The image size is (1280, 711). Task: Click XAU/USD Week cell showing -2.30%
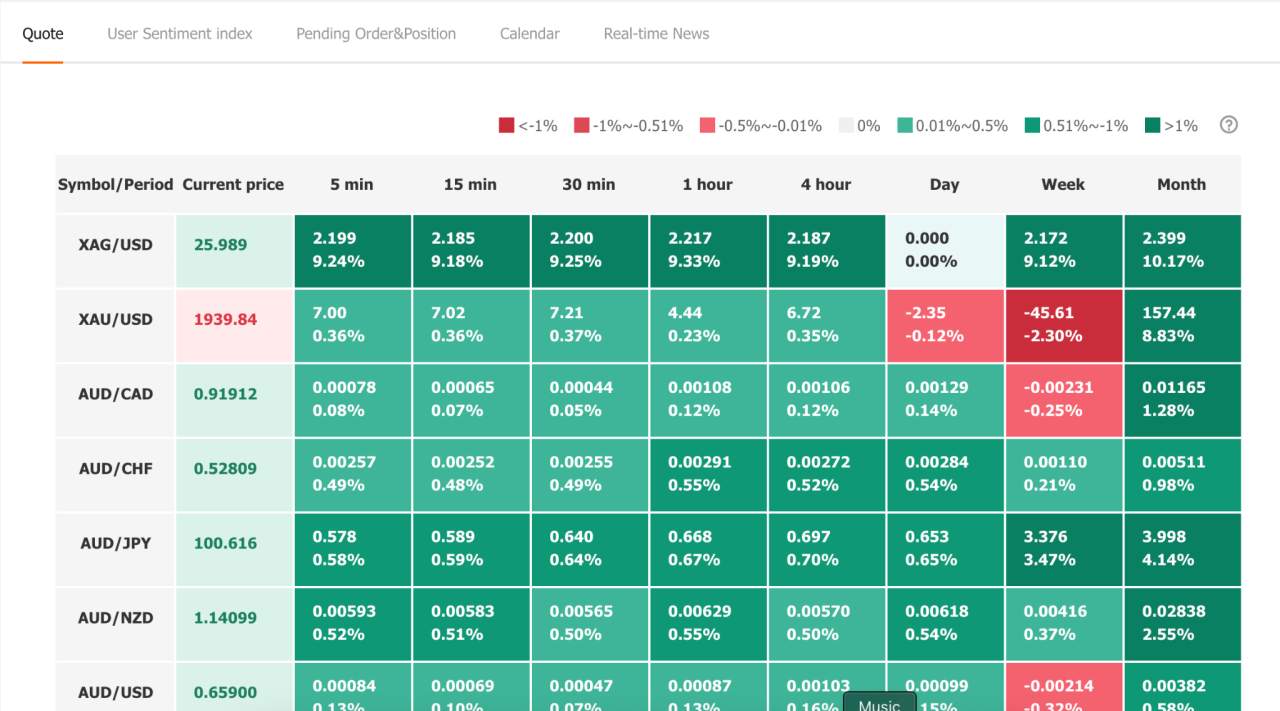pyautogui.click(x=1063, y=325)
